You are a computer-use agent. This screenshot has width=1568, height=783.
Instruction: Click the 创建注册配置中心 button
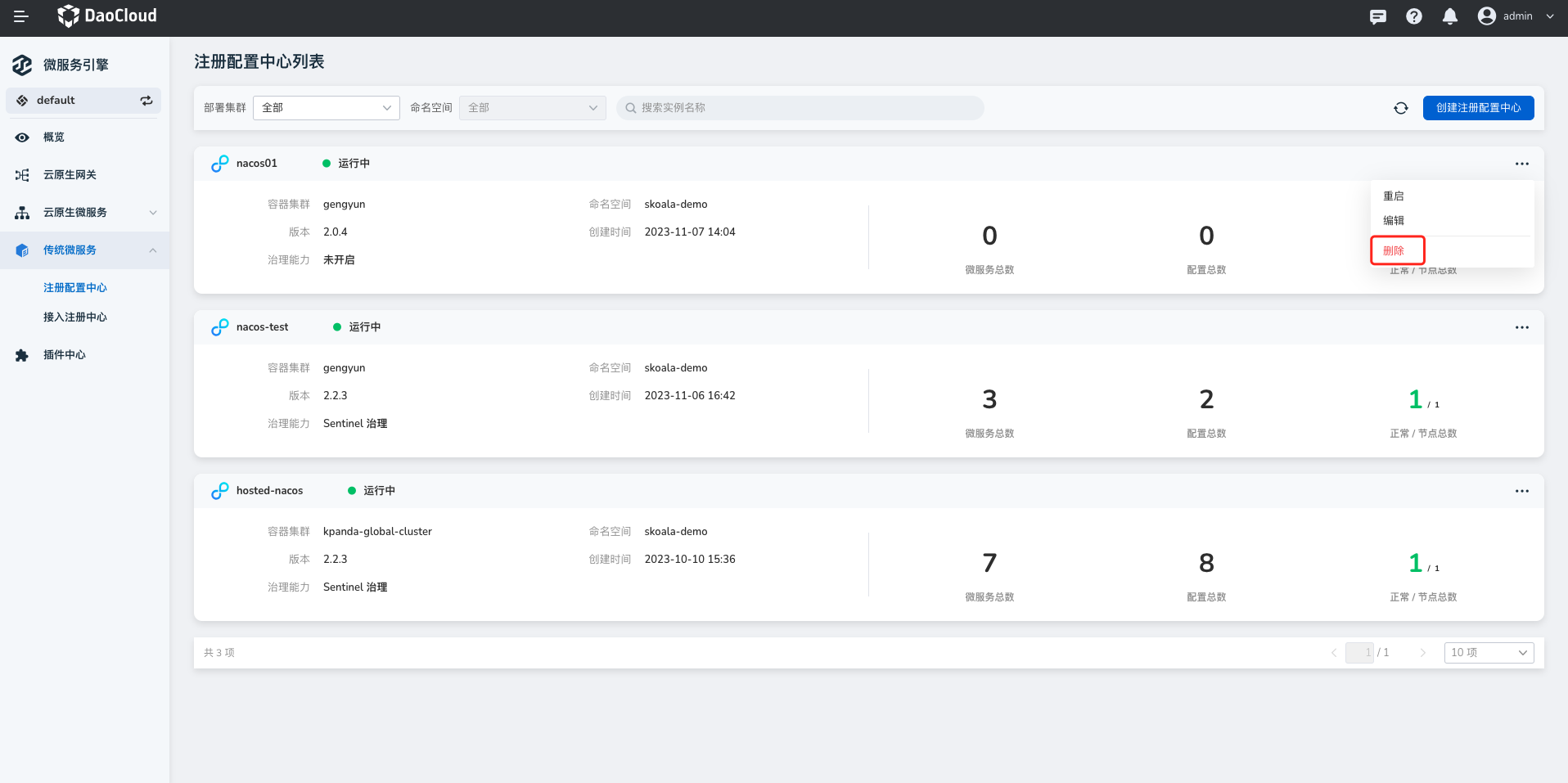coord(1478,108)
